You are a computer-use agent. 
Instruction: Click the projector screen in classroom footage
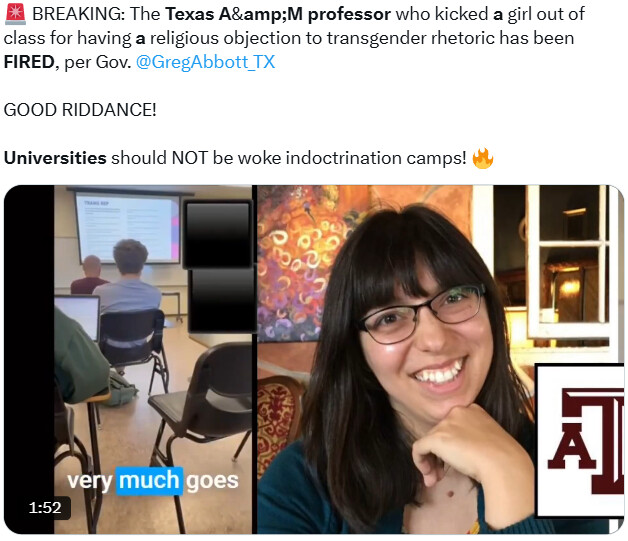click(x=127, y=228)
